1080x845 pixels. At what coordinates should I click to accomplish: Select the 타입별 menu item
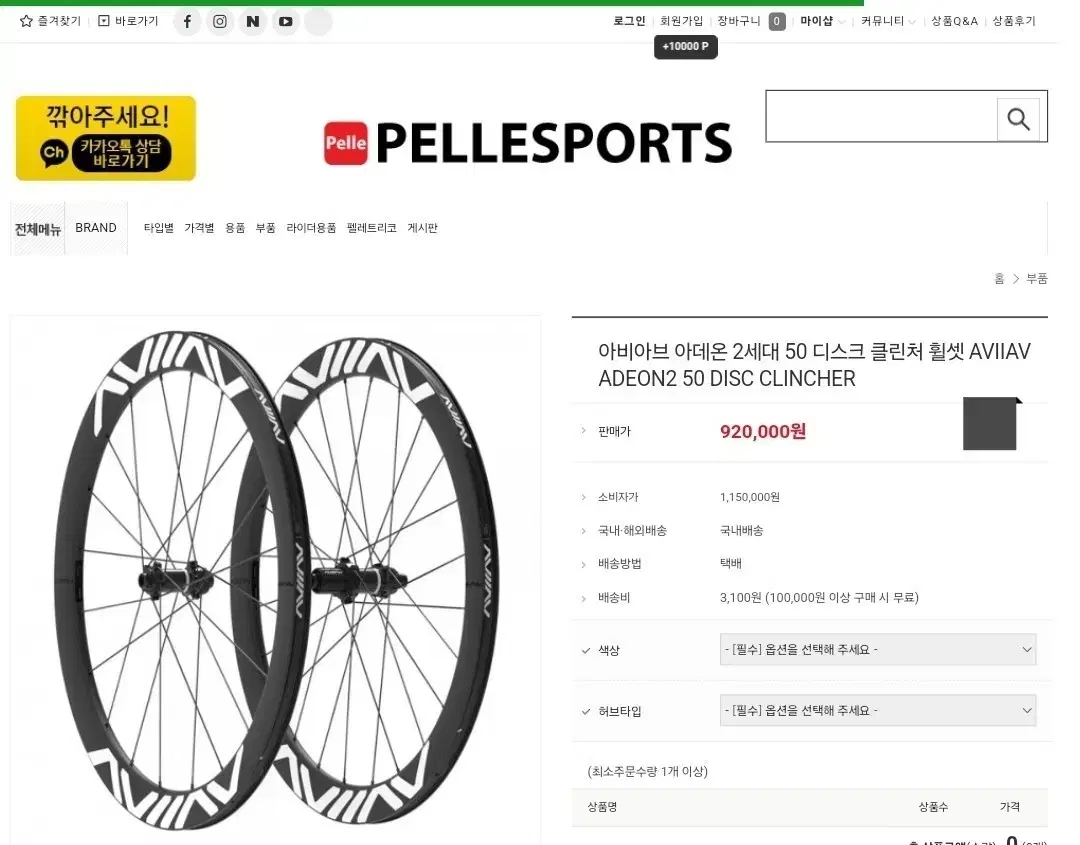coord(157,228)
